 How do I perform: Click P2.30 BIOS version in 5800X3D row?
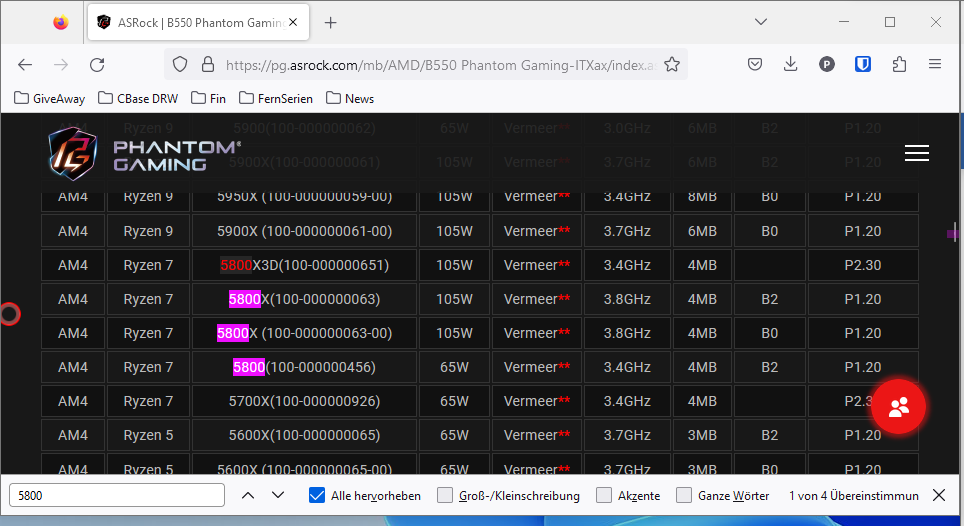point(863,265)
